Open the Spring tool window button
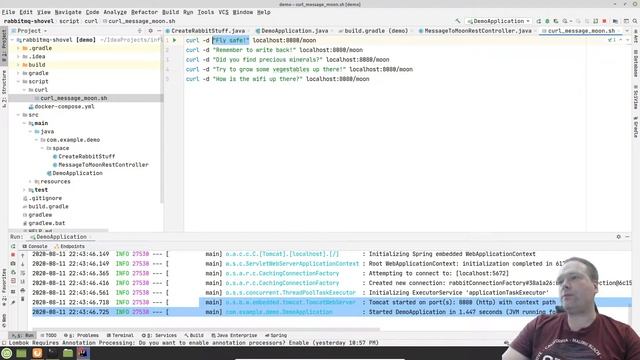The width and height of the screenshot is (640, 360). click(x=276, y=335)
